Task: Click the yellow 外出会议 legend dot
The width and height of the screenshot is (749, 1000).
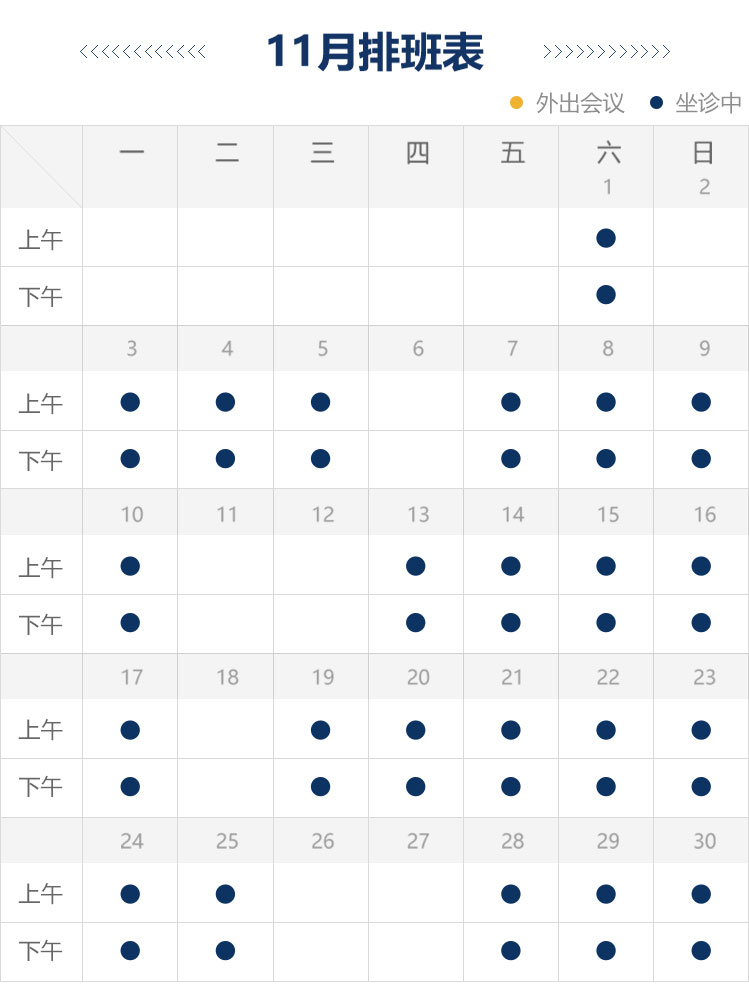Action: click(x=516, y=102)
